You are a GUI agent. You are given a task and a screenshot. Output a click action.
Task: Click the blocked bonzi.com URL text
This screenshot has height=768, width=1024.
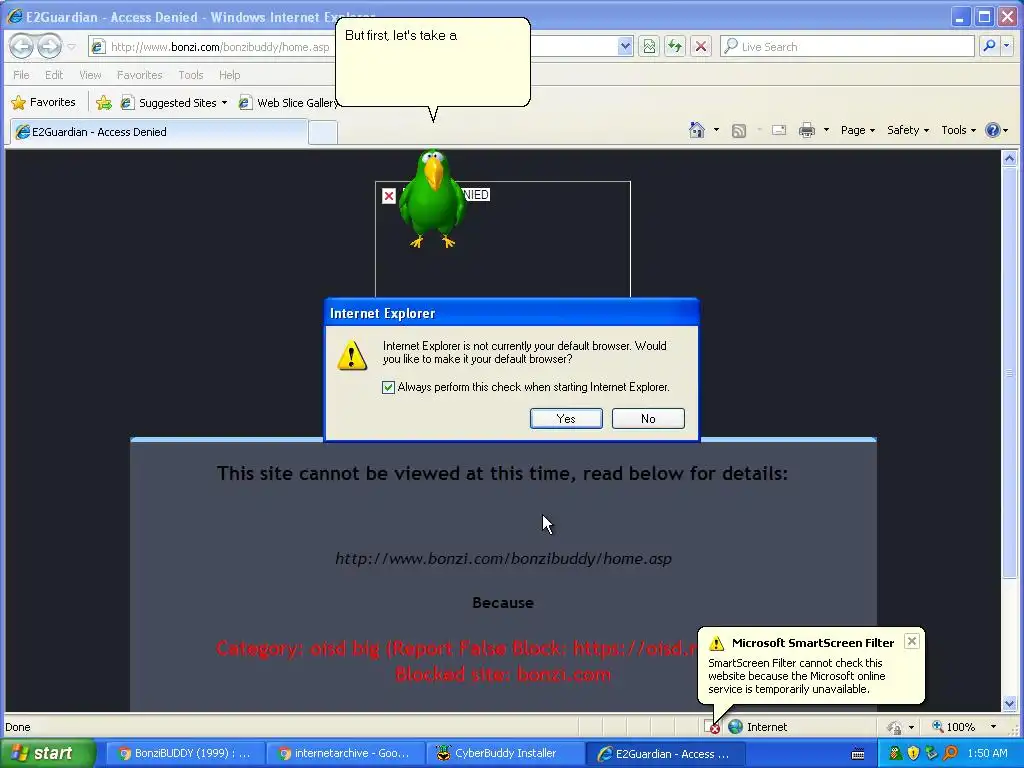click(x=503, y=559)
